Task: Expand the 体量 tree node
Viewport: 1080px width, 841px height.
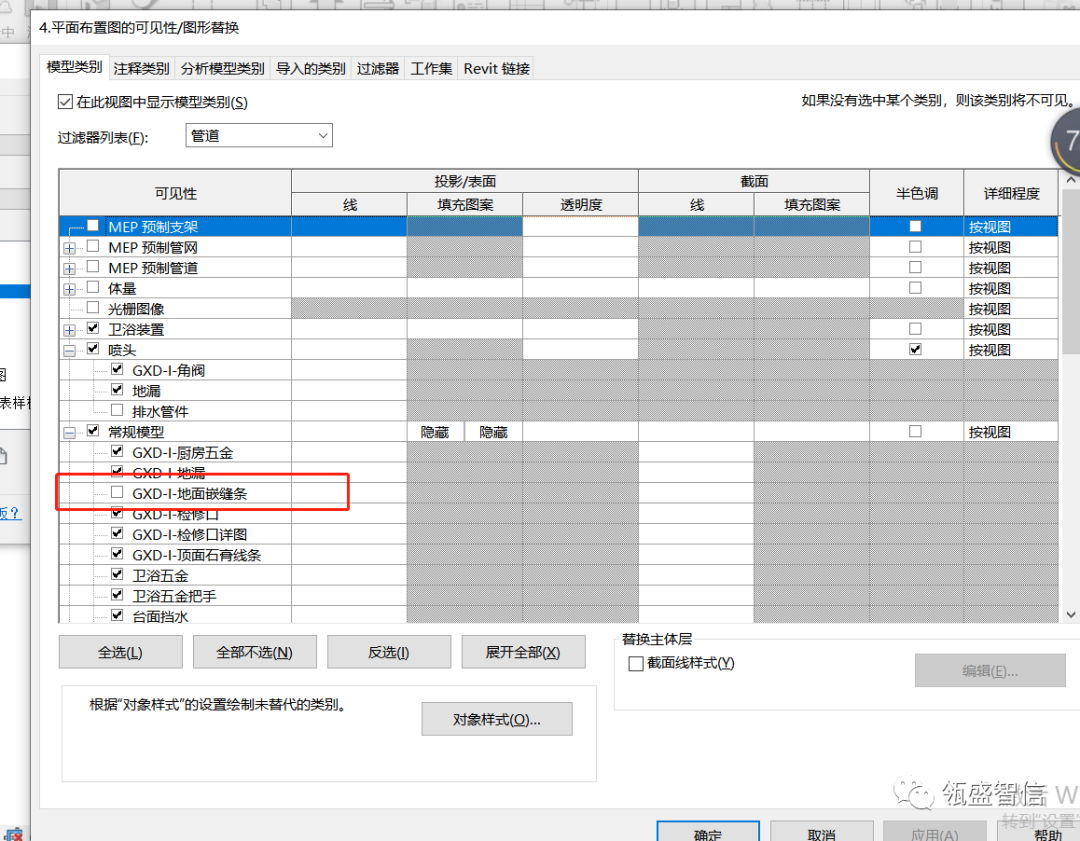Action: (70, 289)
